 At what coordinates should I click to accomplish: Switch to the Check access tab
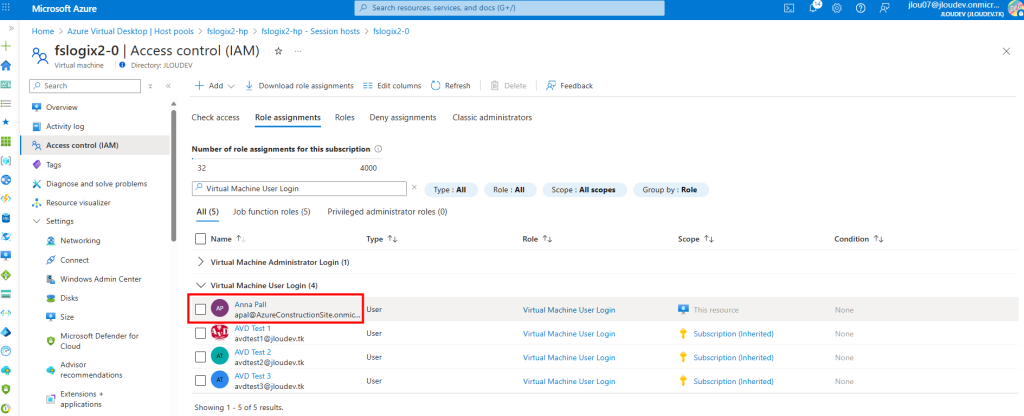(x=215, y=117)
